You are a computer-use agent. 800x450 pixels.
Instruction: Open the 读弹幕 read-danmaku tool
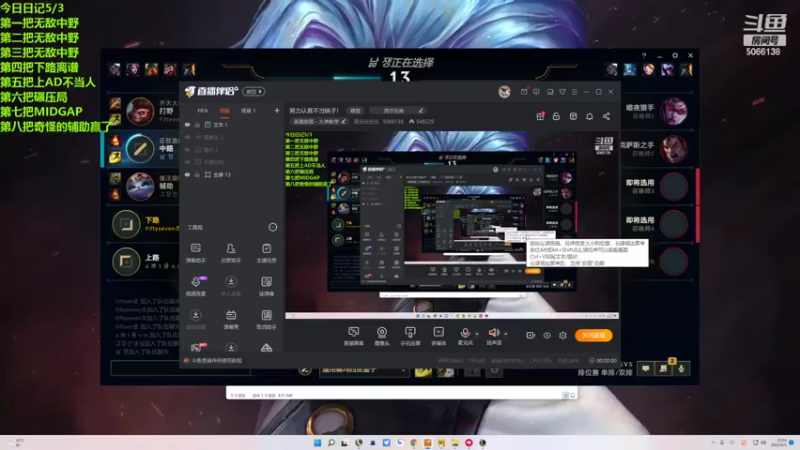tap(266, 286)
